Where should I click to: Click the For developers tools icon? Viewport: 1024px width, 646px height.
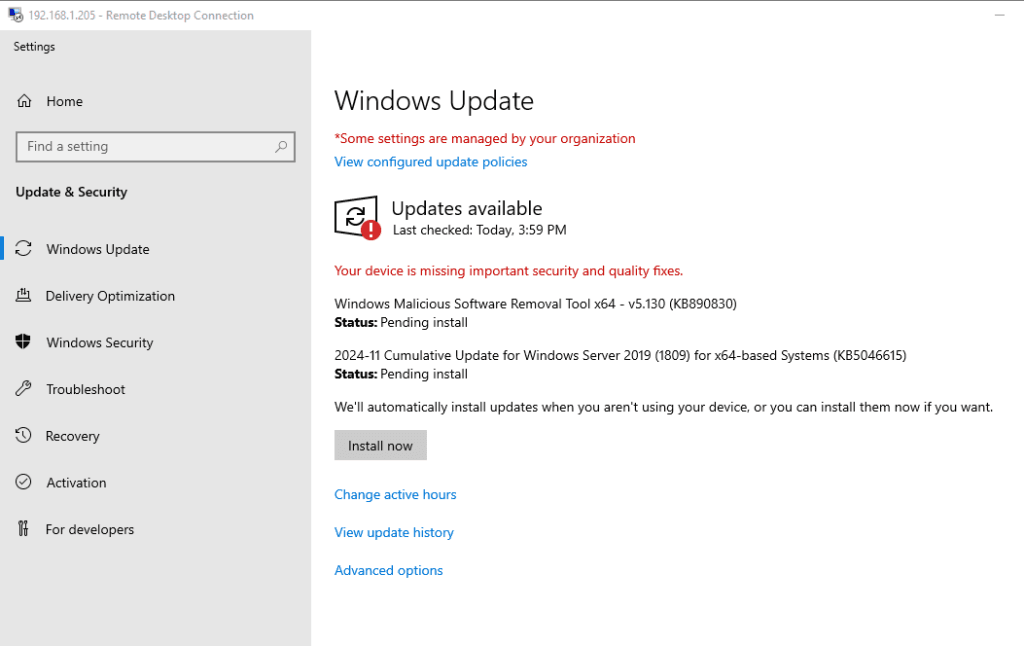(x=24, y=528)
